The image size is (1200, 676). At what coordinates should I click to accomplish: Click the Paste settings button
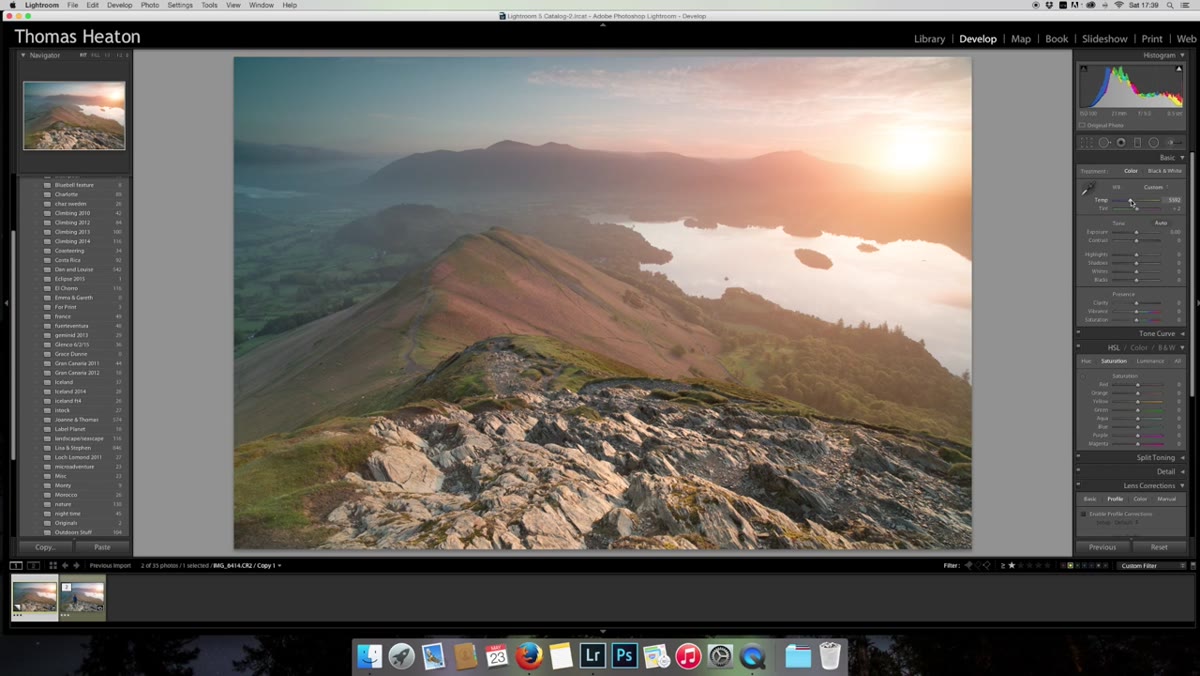click(102, 547)
